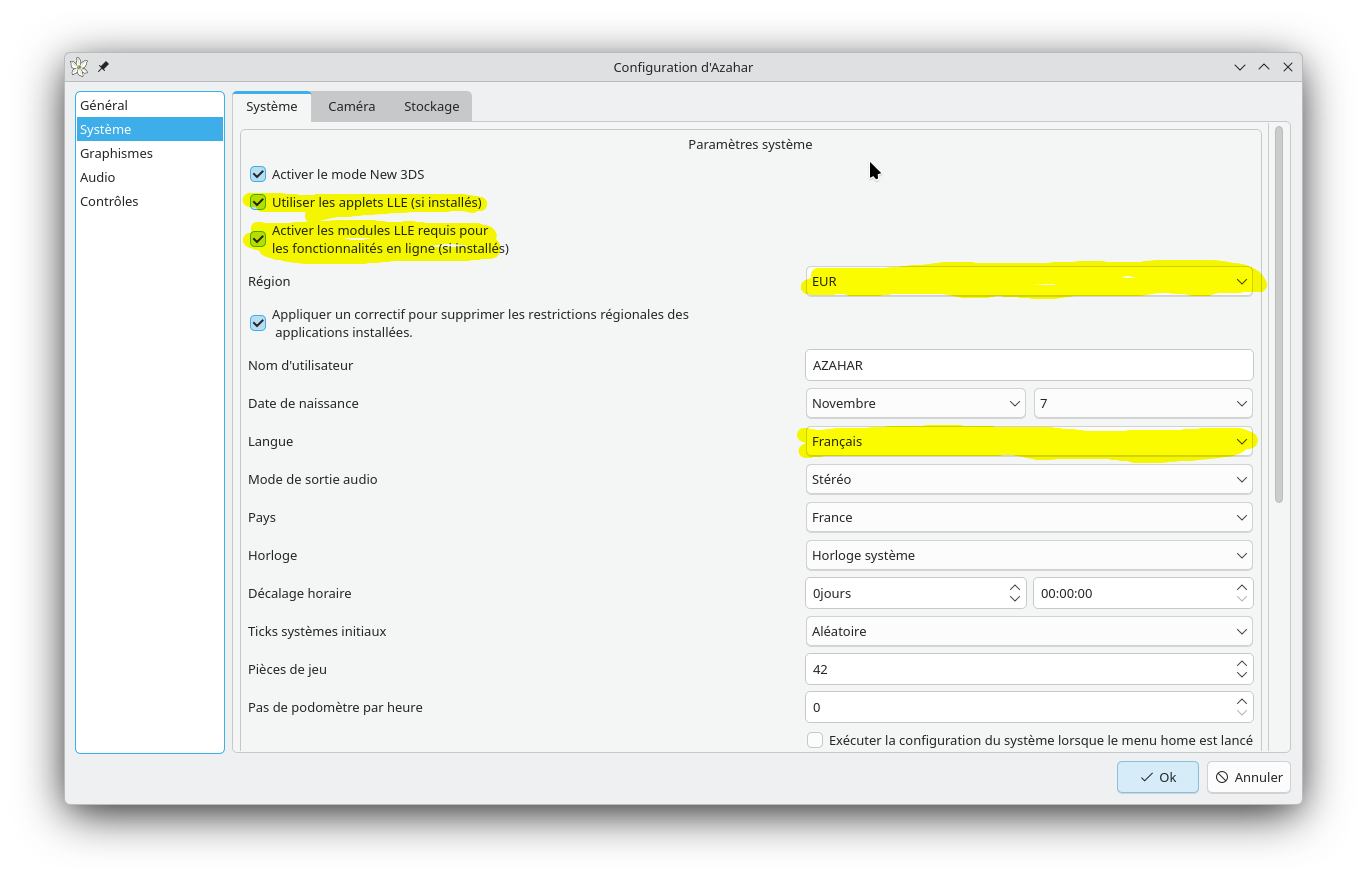
Task: Open the birth month dropdown Novembre
Action: tap(915, 403)
